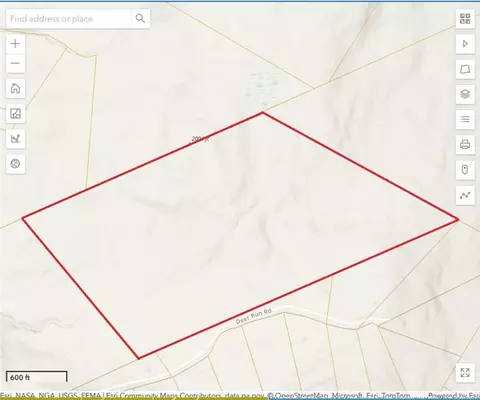Show the legend list icon

pos(465,119)
